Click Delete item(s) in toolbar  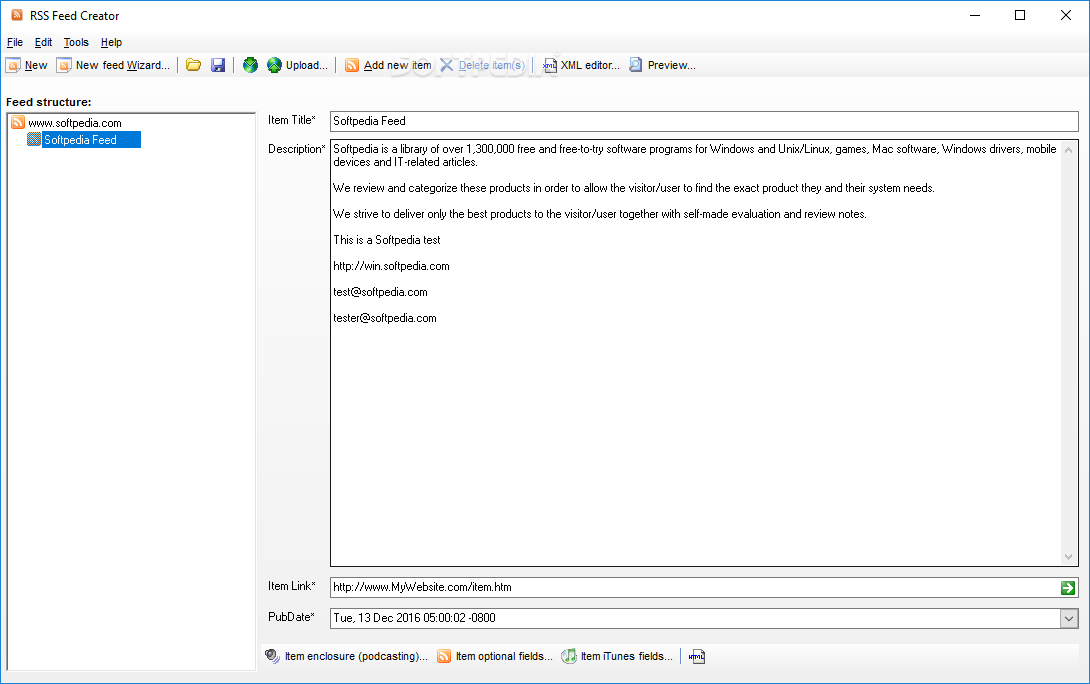tap(482, 65)
